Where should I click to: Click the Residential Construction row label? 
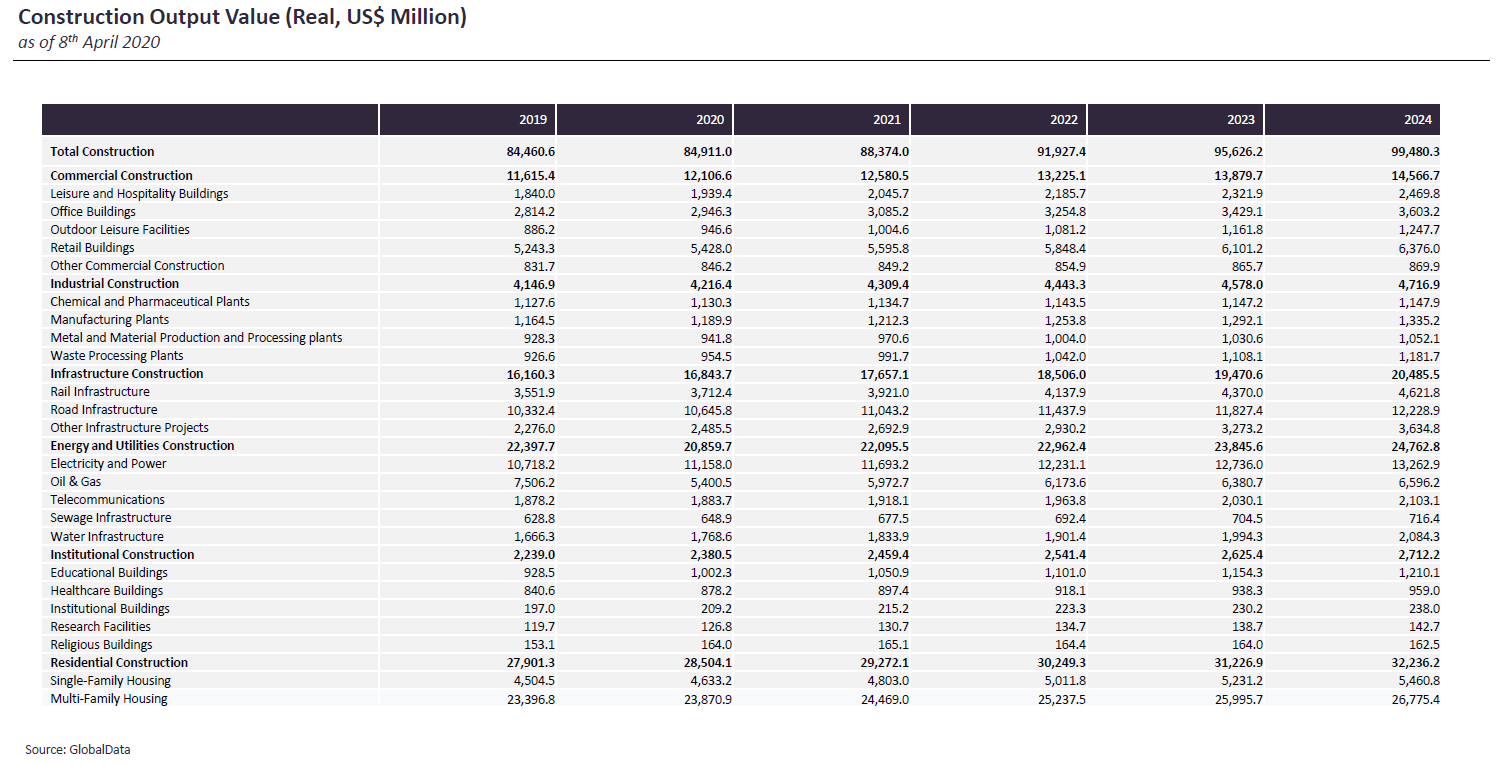pyautogui.click(x=119, y=663)
